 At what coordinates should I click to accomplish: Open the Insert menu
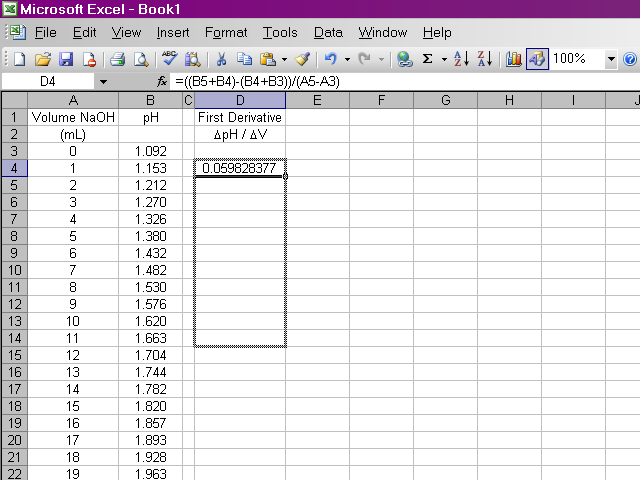point(173,33)
